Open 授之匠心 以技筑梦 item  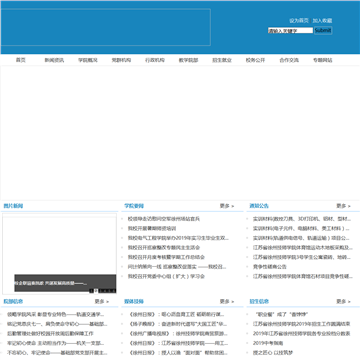tap(273, 353)
